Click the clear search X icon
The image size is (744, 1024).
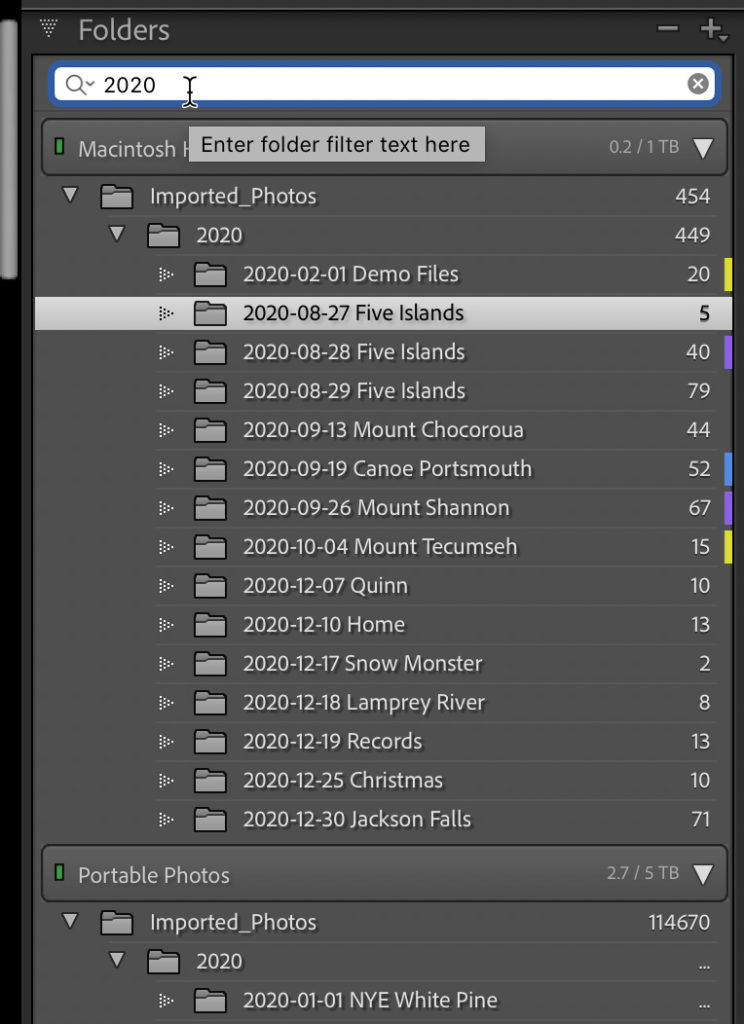pyautogui.click(x=698, y=84)
